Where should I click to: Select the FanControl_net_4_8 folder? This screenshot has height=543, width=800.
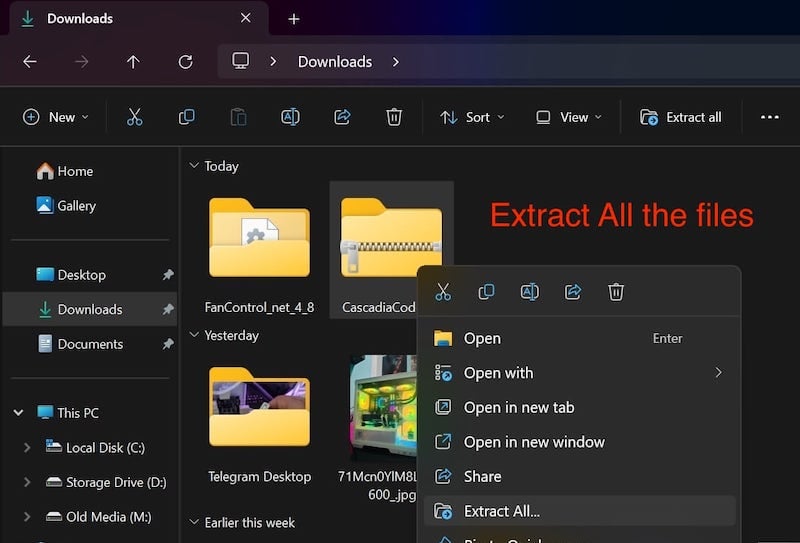(259, 250)
